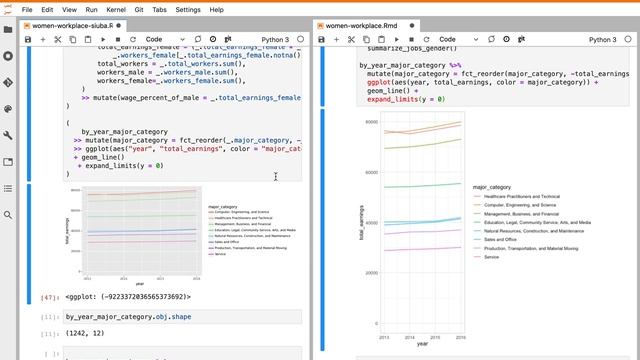Screen dimensions: 640x360
Task: Open the command palette sidebar icon
Action: [x=8, y=109]
